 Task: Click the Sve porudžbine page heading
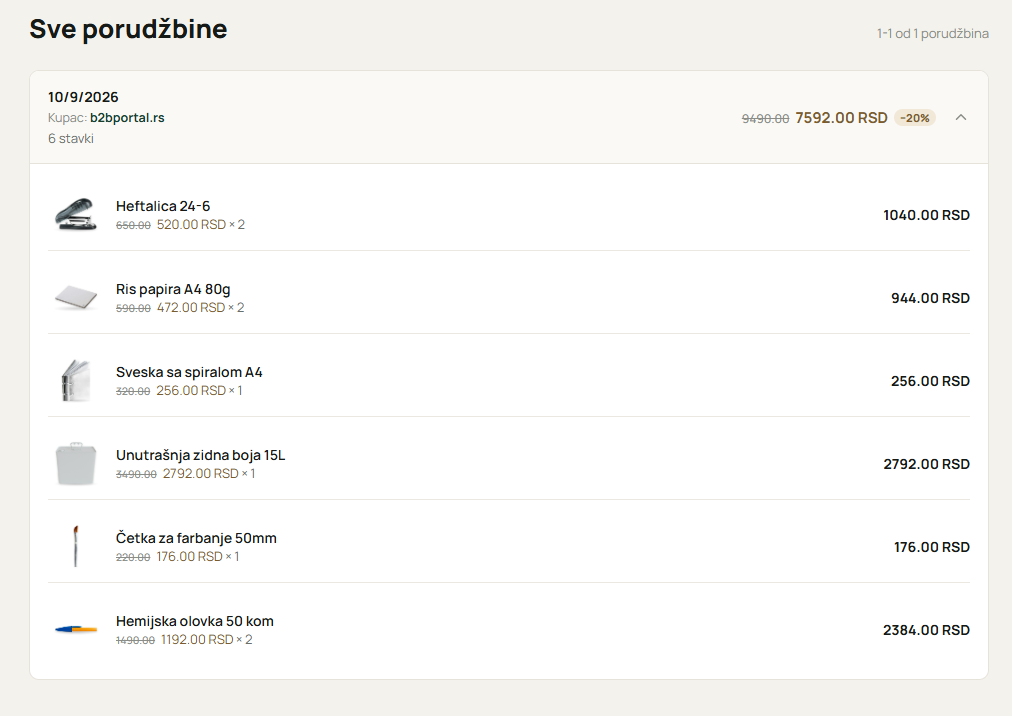(x=128, y=29)
